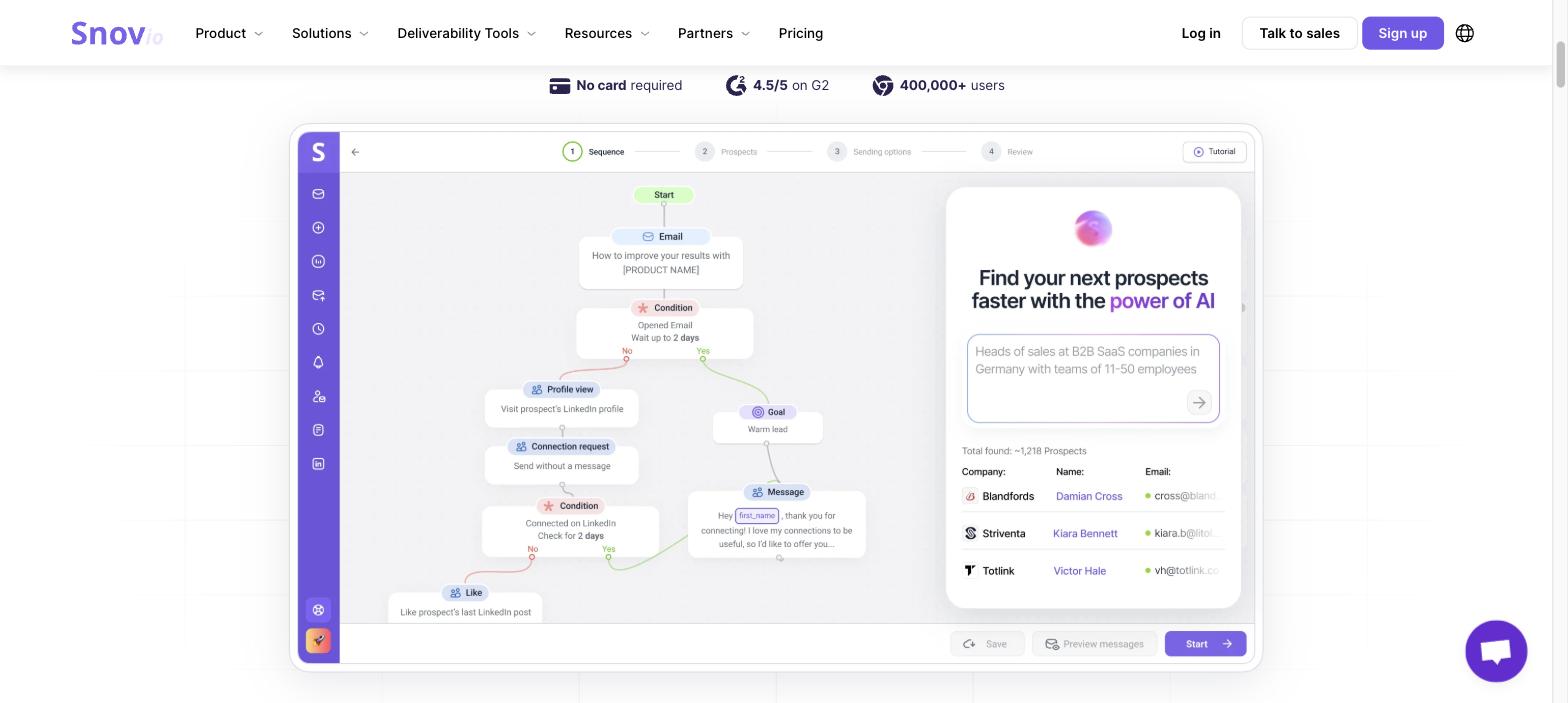The width and height of the screenshot is (1568, 703).
Task: Click the credit card No card required icon
Action: click(x=560, y=86)
